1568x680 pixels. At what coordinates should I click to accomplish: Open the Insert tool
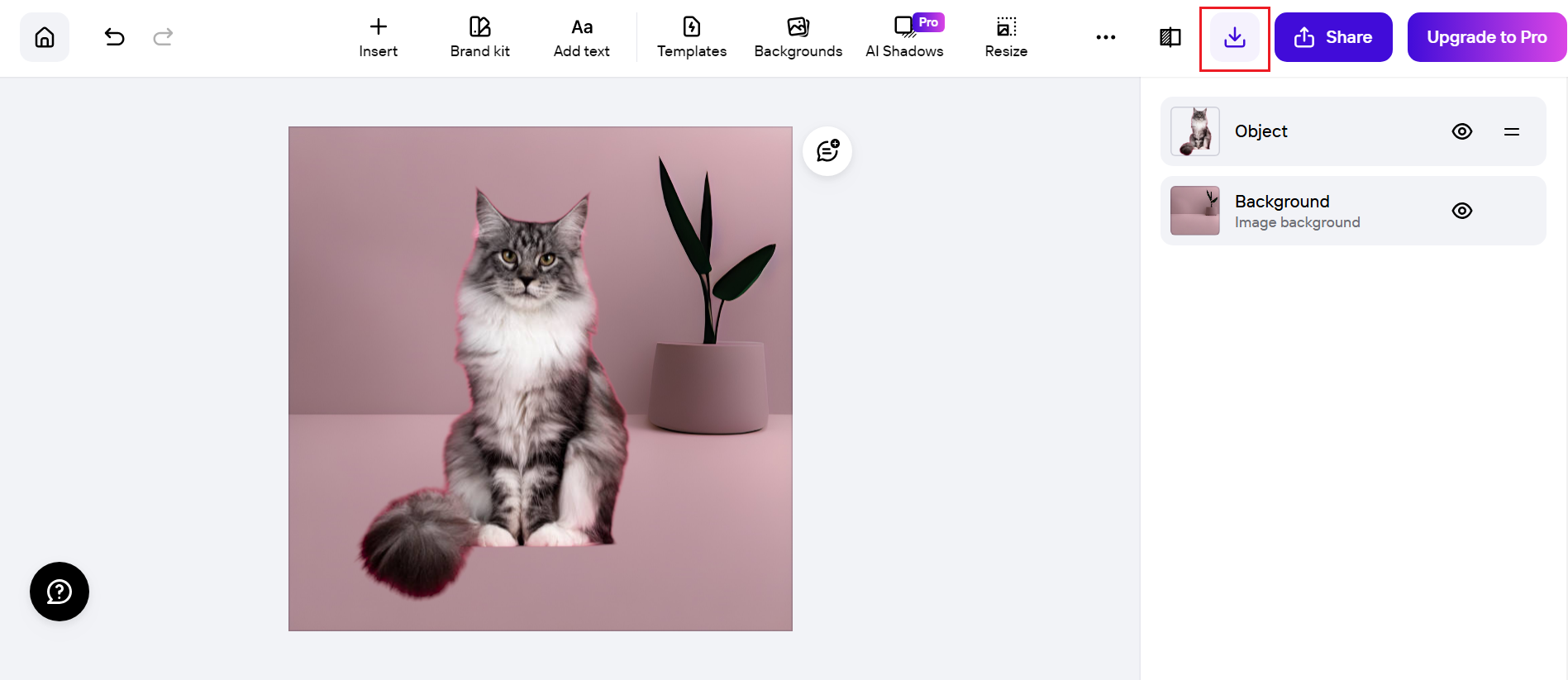pyautogui.click(x=378, y=38)
